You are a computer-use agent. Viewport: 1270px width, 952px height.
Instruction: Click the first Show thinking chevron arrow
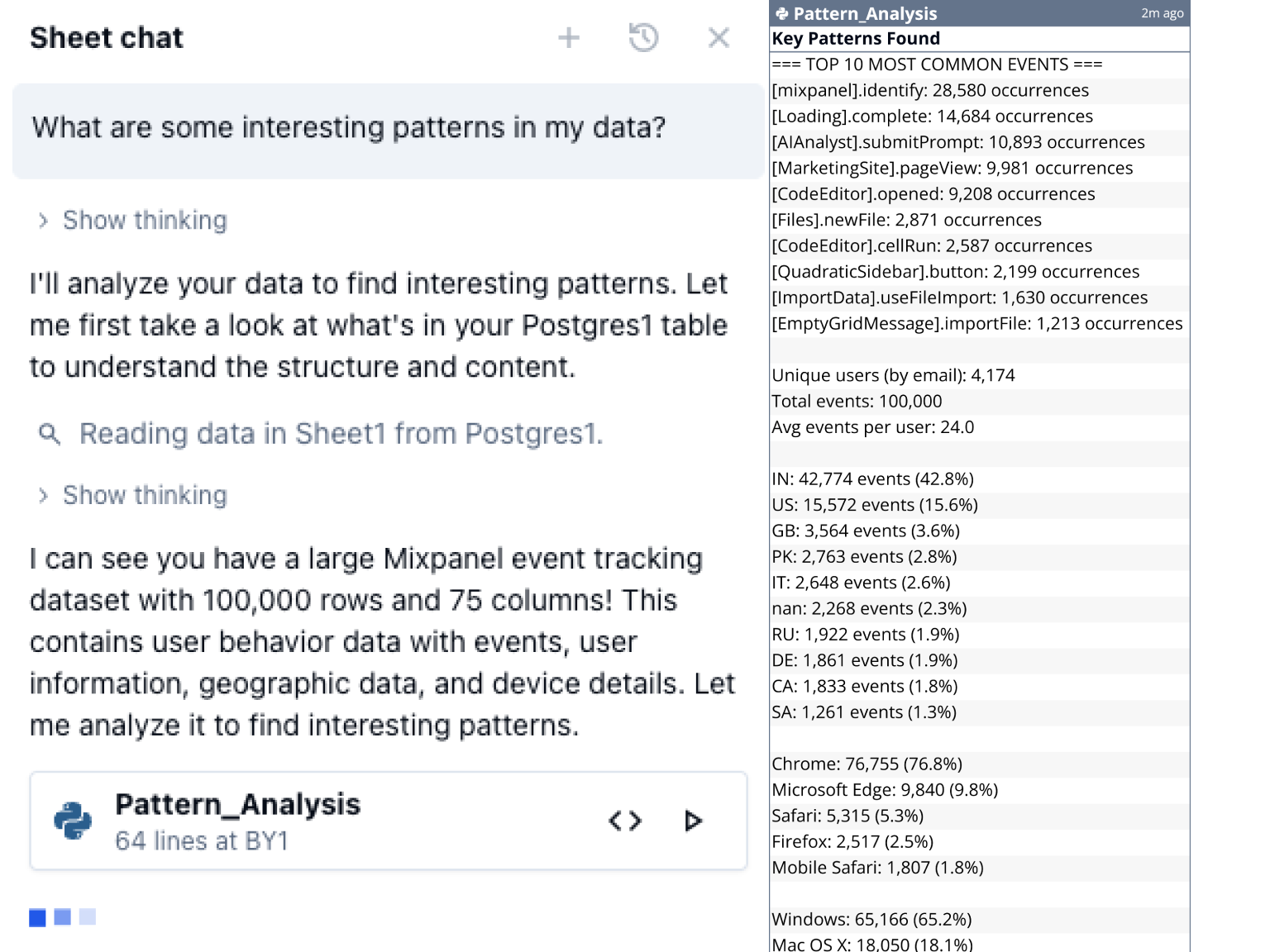(x=43, y=221)
